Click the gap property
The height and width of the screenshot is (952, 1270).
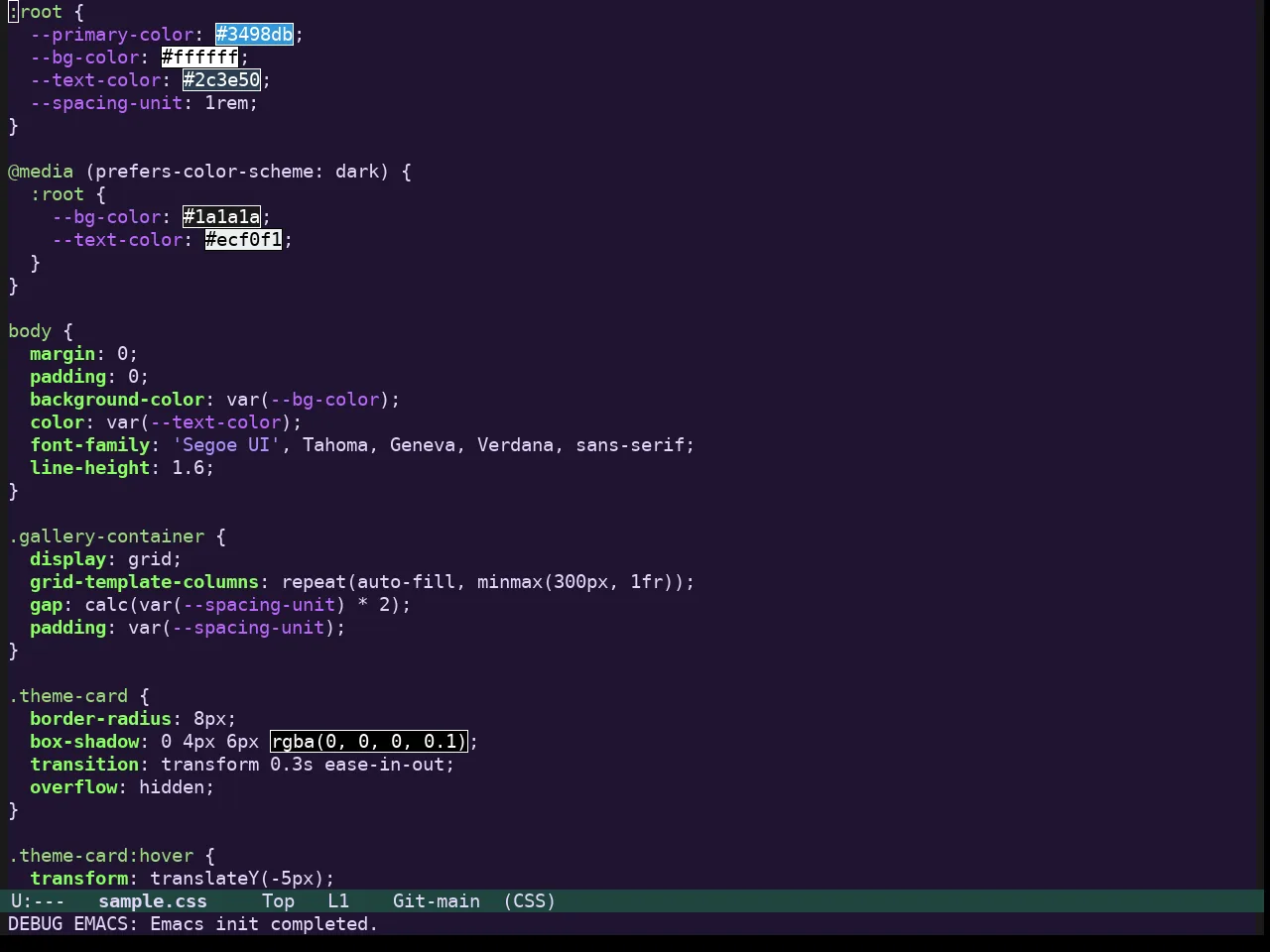[x=46, y=605]
